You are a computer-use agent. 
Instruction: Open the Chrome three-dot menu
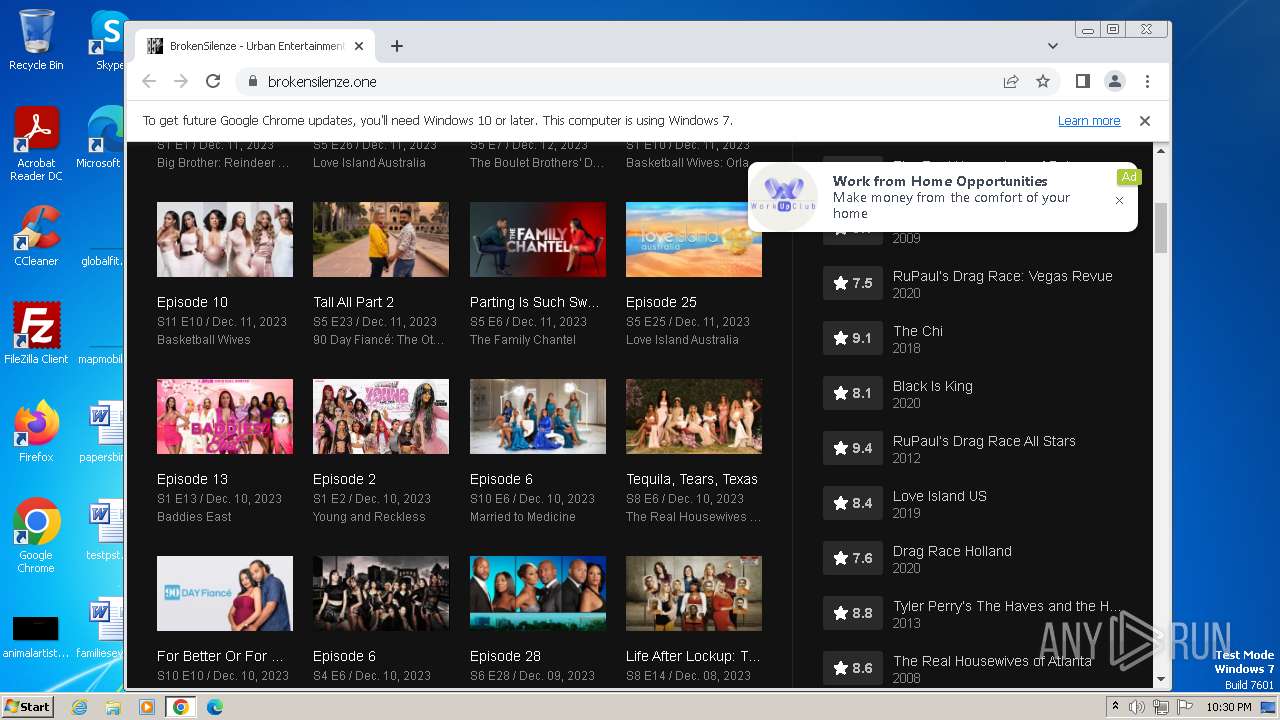coord(1147,81)
